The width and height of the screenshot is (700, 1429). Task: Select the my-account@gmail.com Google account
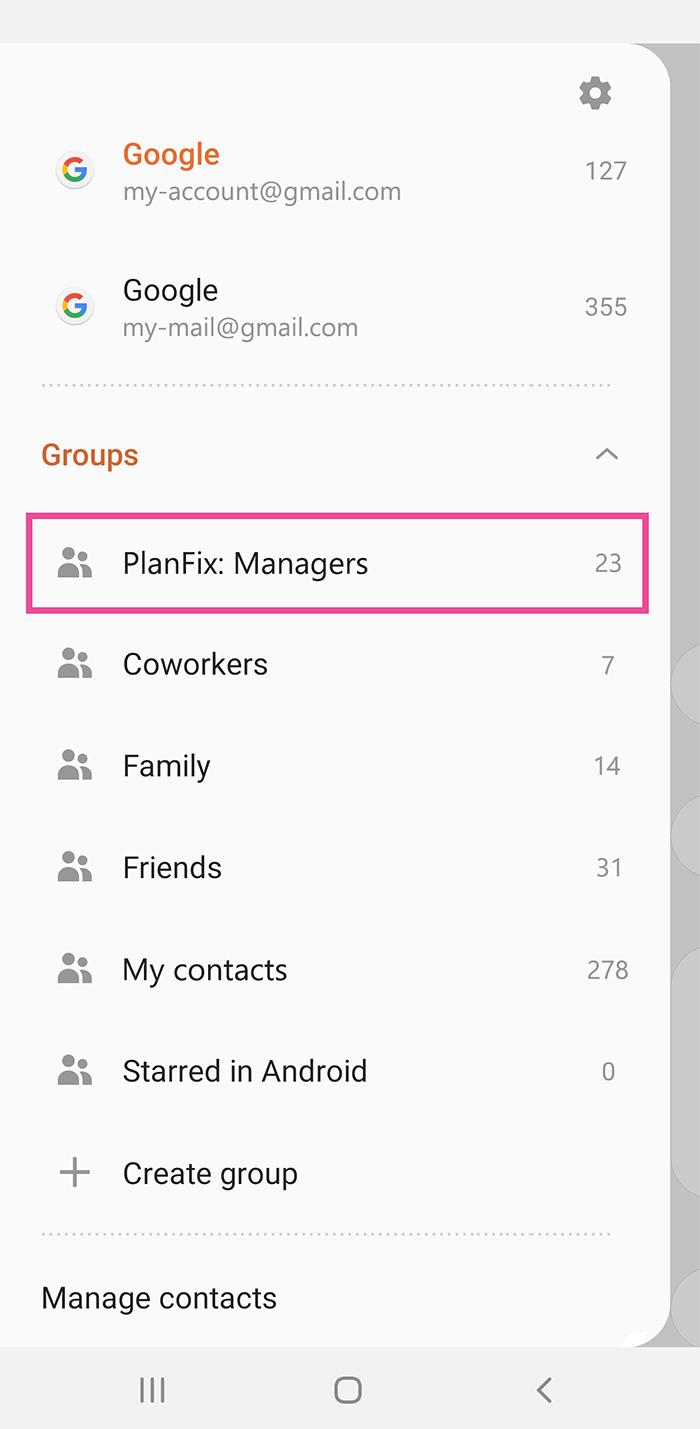pyautogui.click(x=261, y=171)
